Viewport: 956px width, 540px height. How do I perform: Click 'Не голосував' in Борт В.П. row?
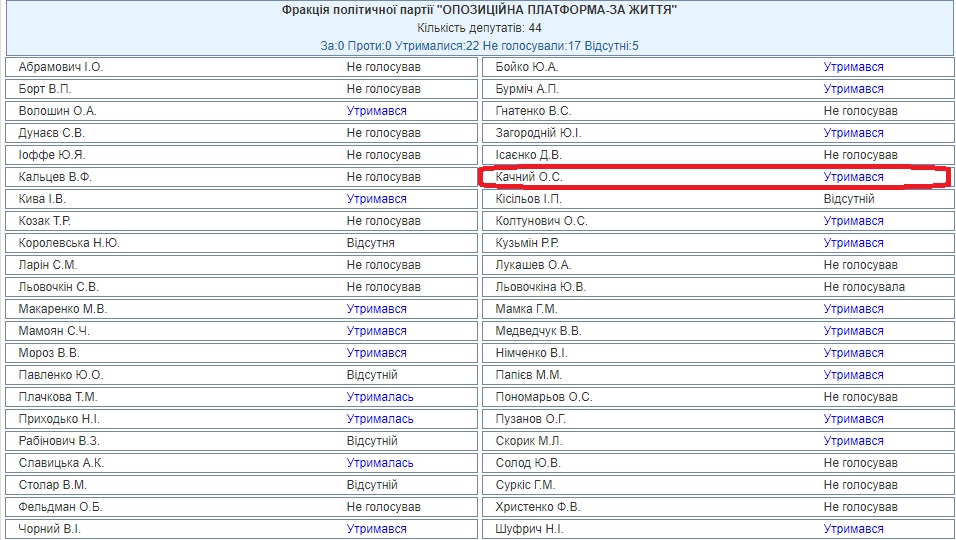383,89
